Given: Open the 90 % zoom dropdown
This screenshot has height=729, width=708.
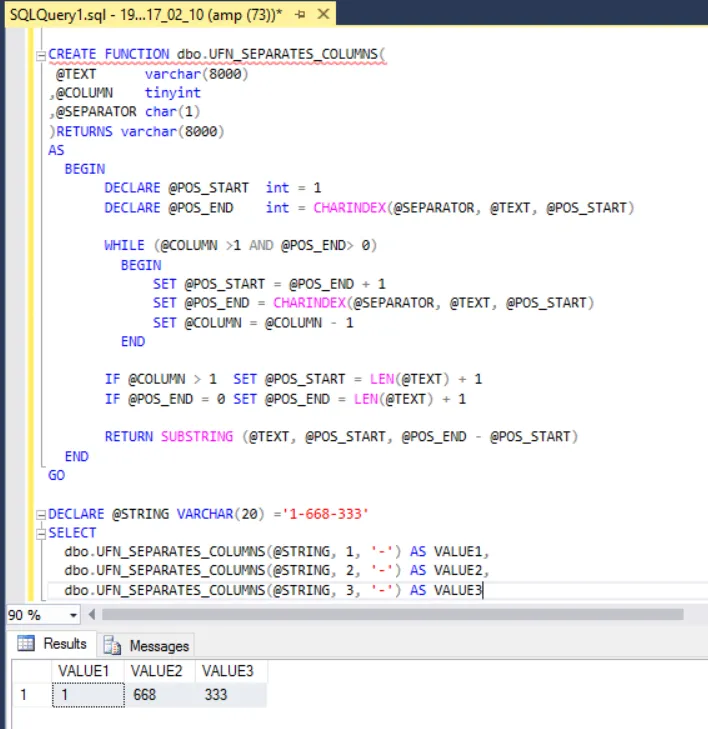Looking at the screenshot, I should click(73, 616).
